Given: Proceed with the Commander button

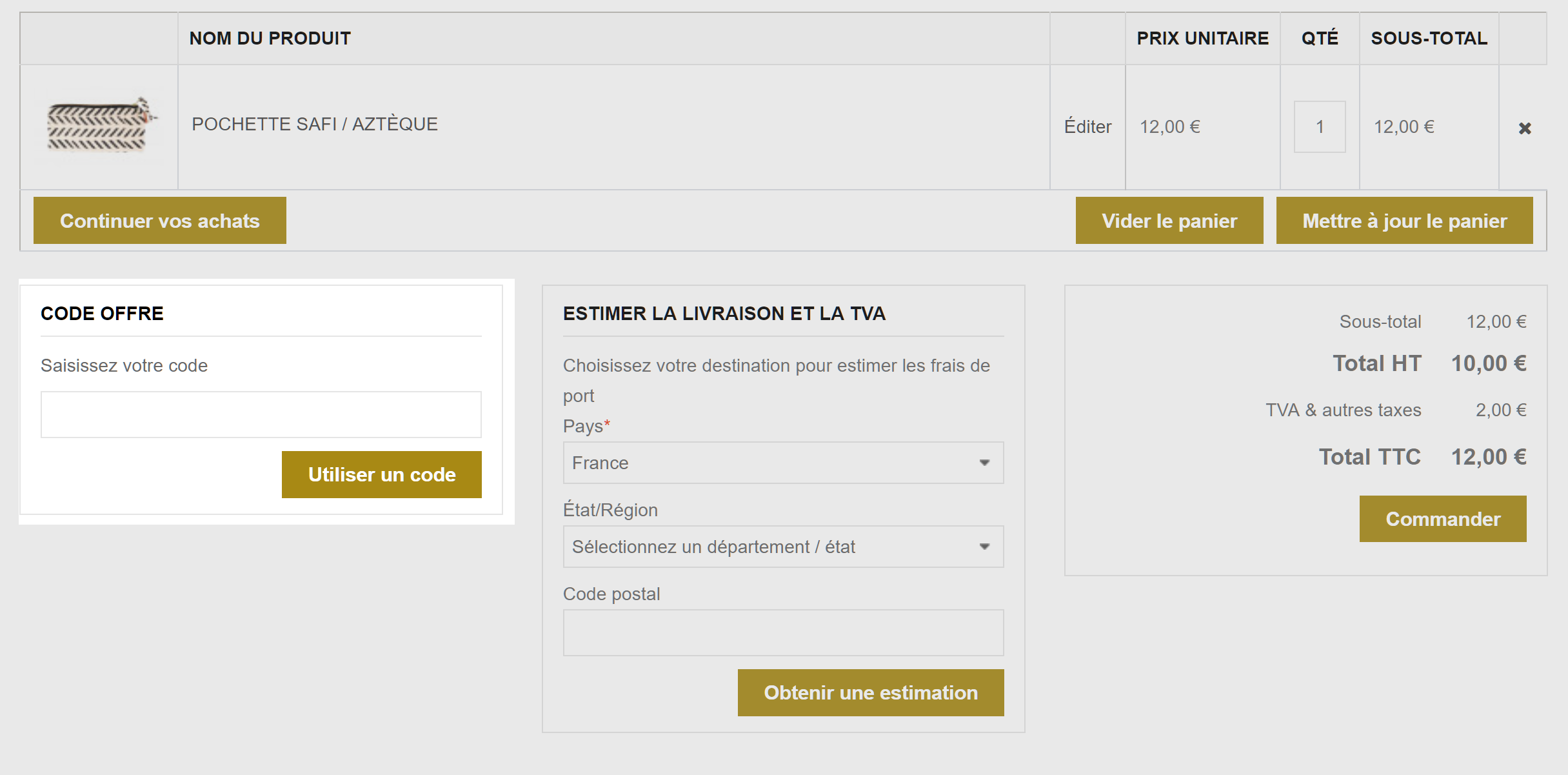Looking at the screenshot, I should coord(1443,519).
